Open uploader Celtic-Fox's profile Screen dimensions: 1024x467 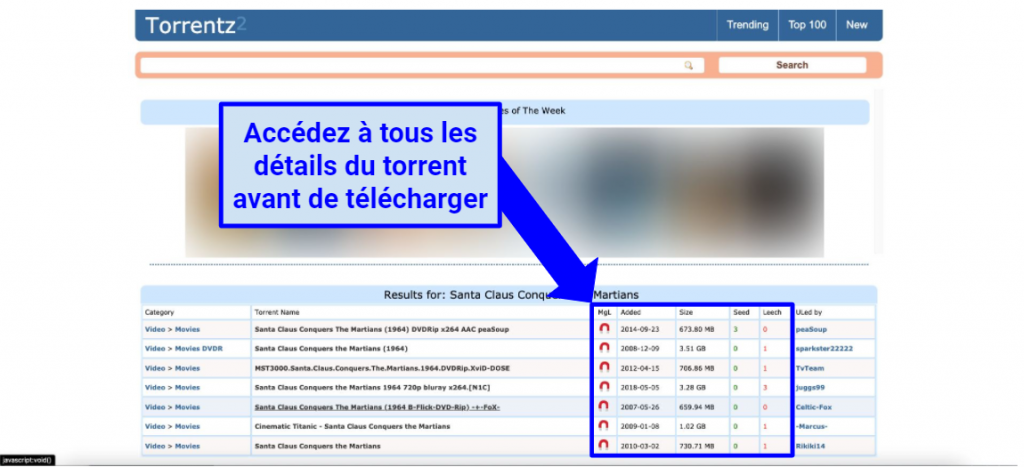pyautogui.click(x=814, y=407)
